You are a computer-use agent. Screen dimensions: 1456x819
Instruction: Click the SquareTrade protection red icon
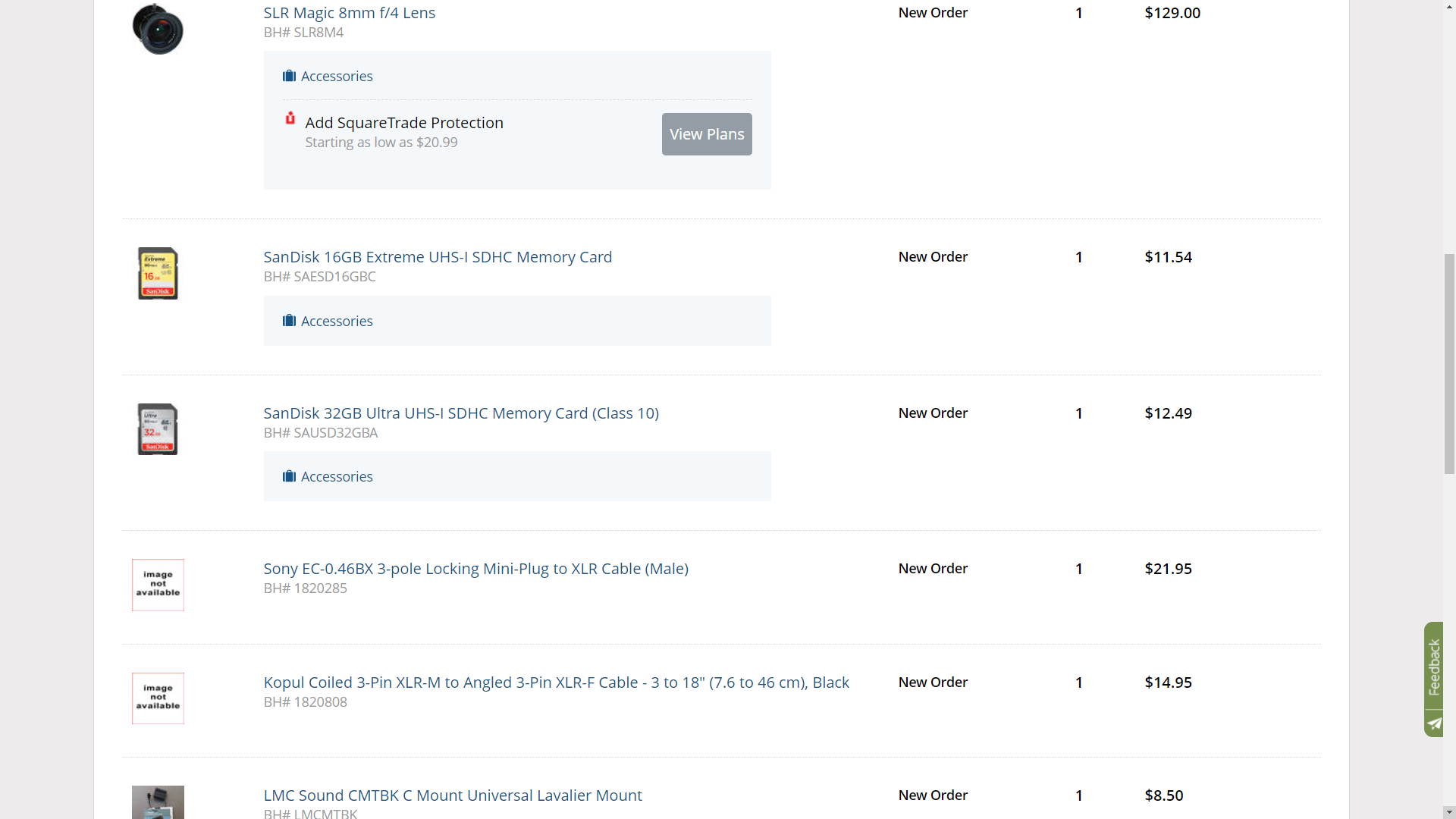tap(290, 118)
